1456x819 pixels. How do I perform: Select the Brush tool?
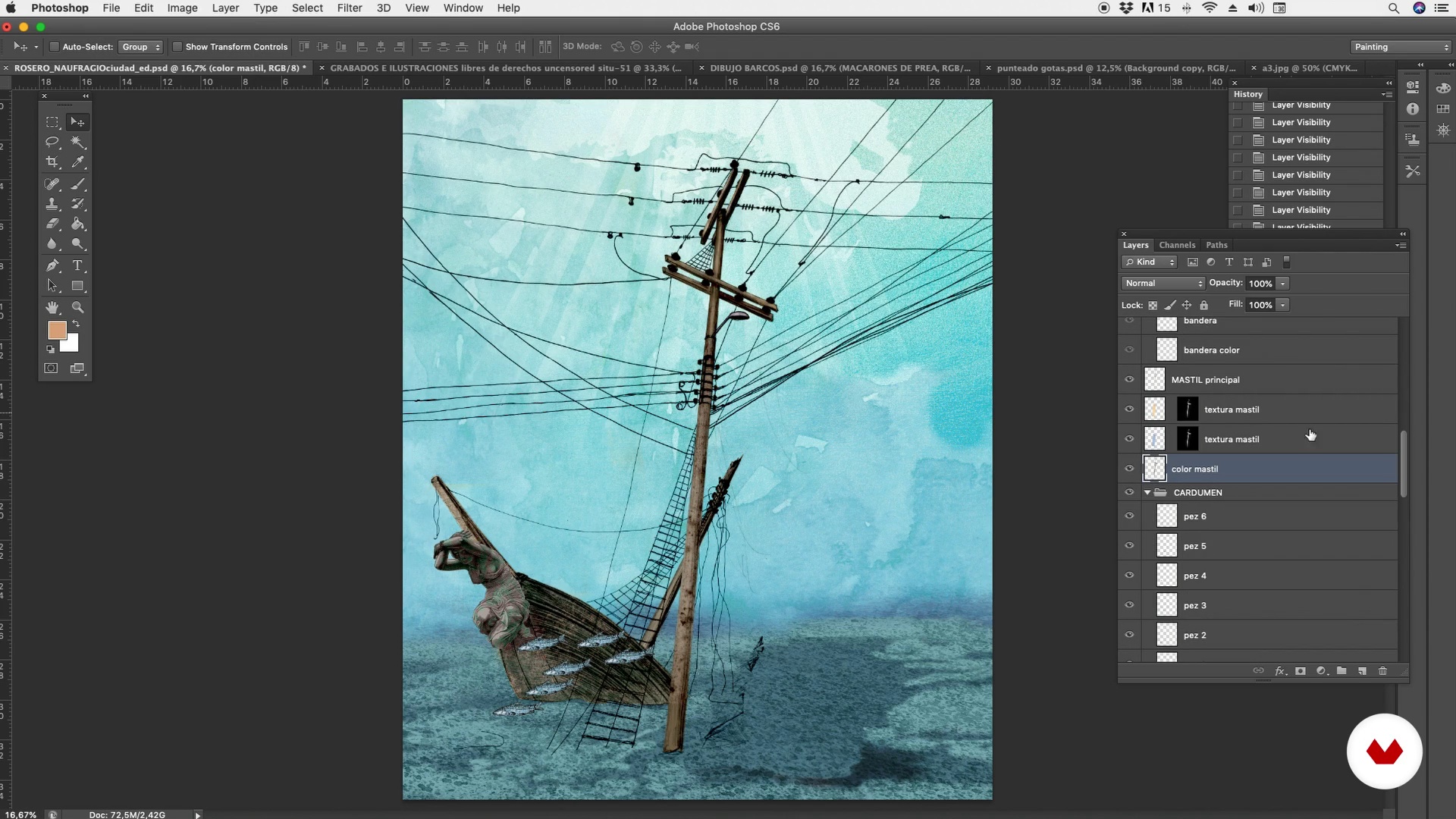(77, 184)
